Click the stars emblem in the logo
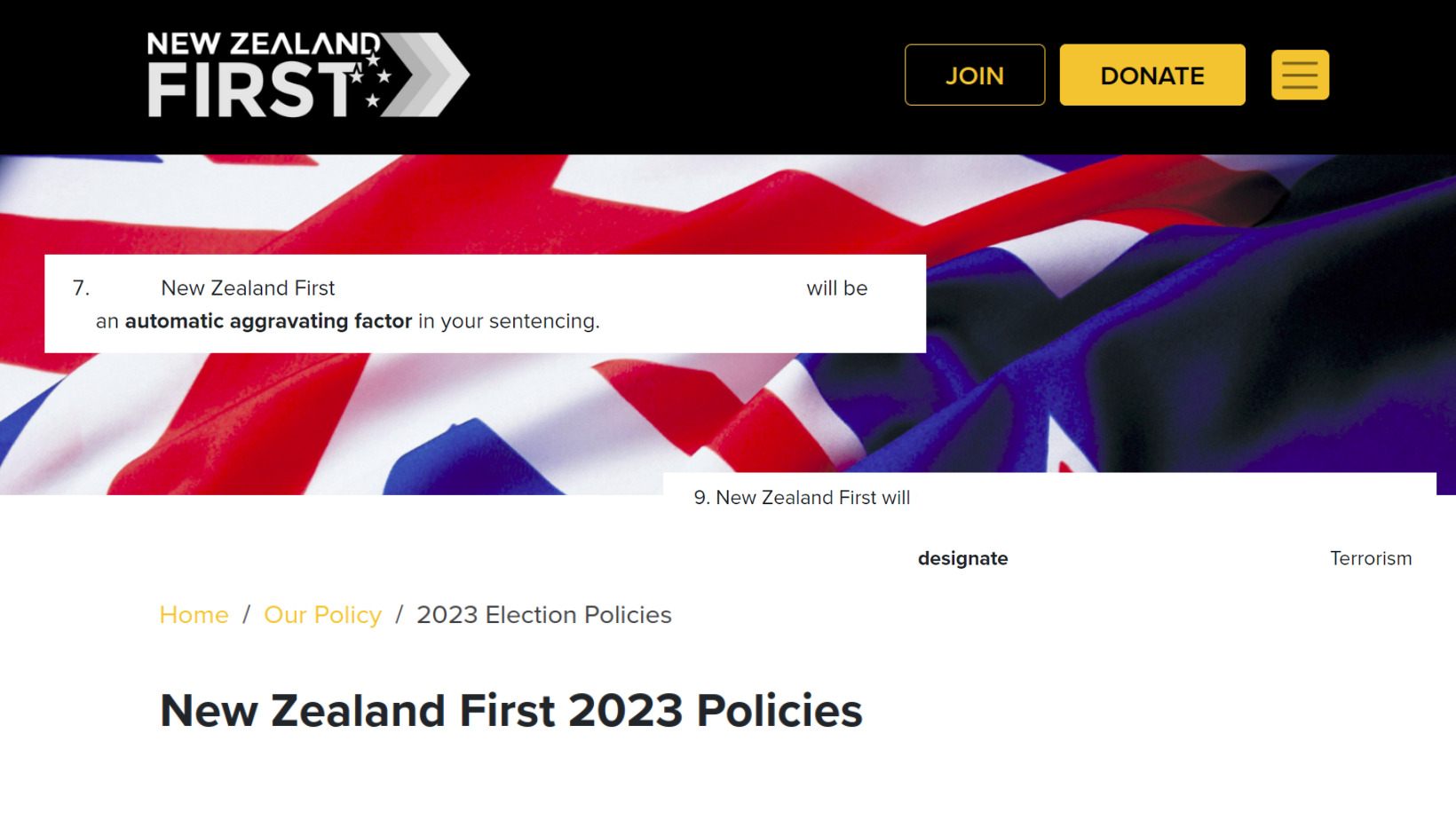Screen dimensions: 1456x820 pyautogui.click(x=373, y=80)
